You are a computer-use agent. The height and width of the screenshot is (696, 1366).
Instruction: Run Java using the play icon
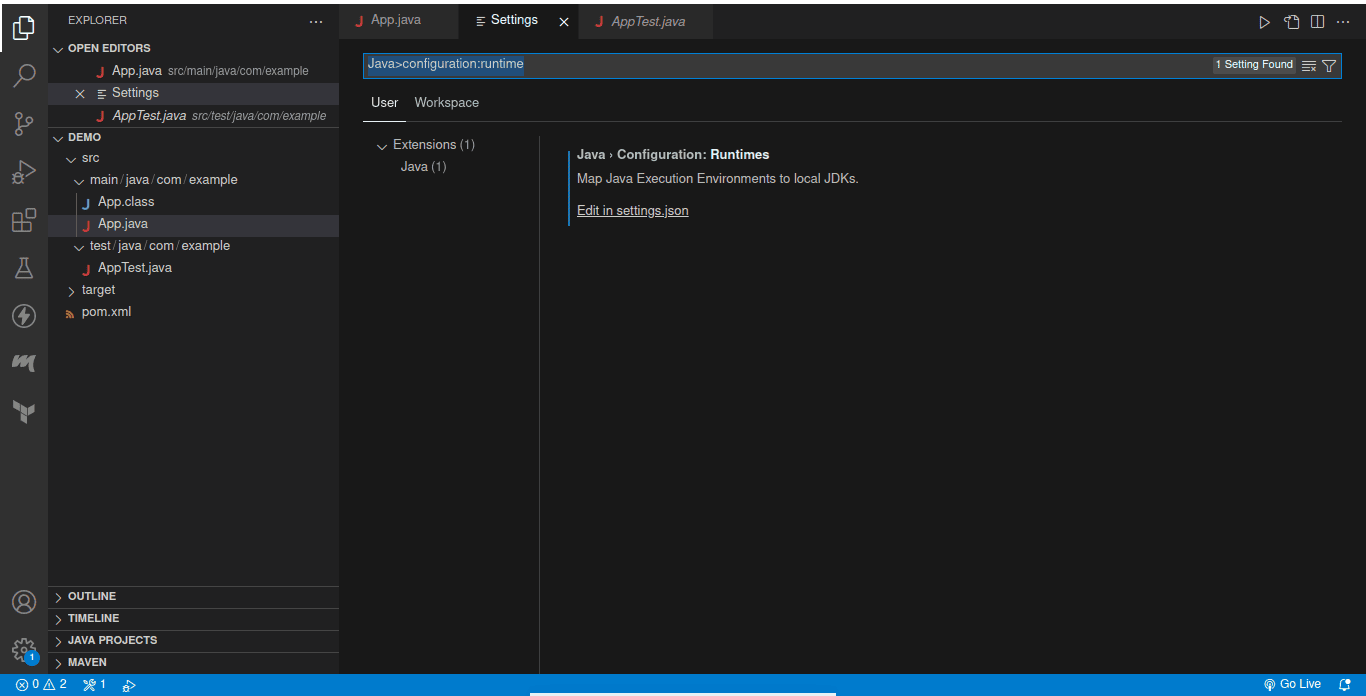[1264, 21]
